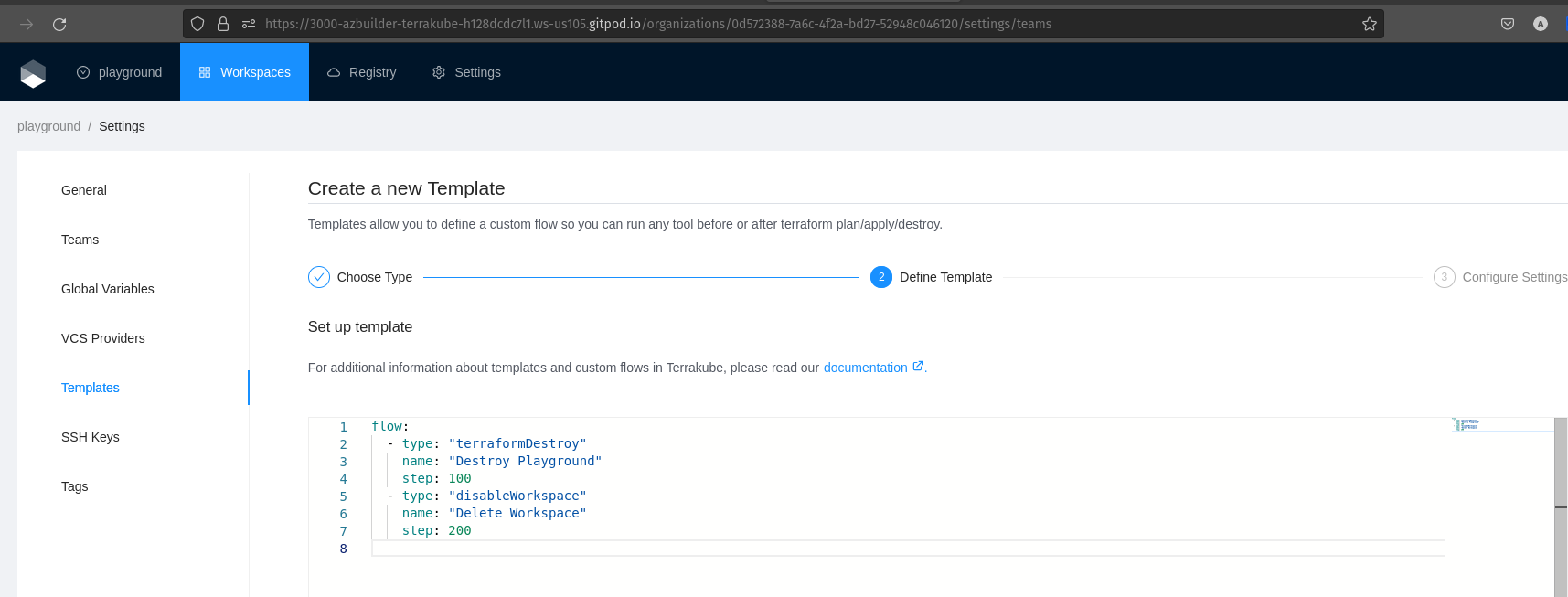Open the playground organization dropdown
Image resolution: width=1568 pixels, height=597 pixels.
pos(120,72)
